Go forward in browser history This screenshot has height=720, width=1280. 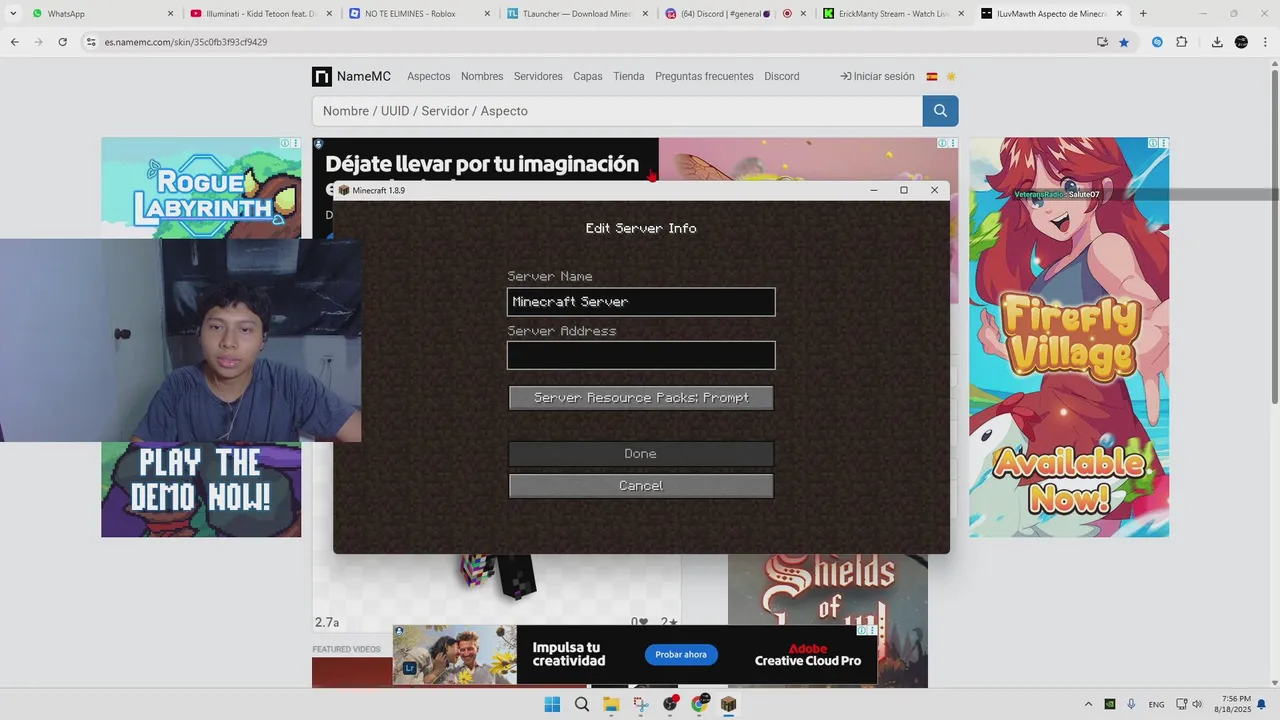[x=39, y=42]
